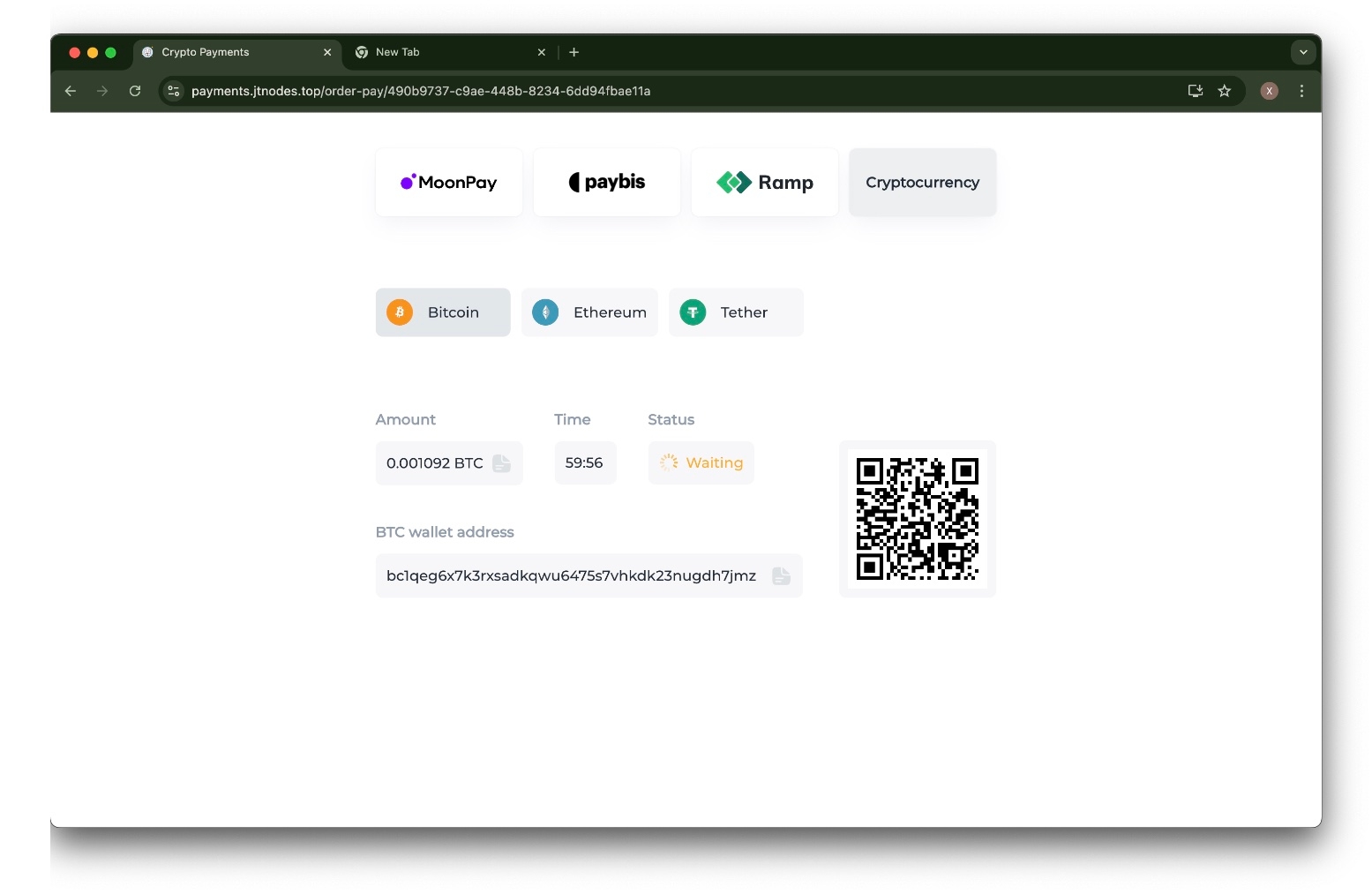Click the bc1qeg6x7k3rx wallet address text
Viewport: 1372px width, 894px height.
pos(571,575)
